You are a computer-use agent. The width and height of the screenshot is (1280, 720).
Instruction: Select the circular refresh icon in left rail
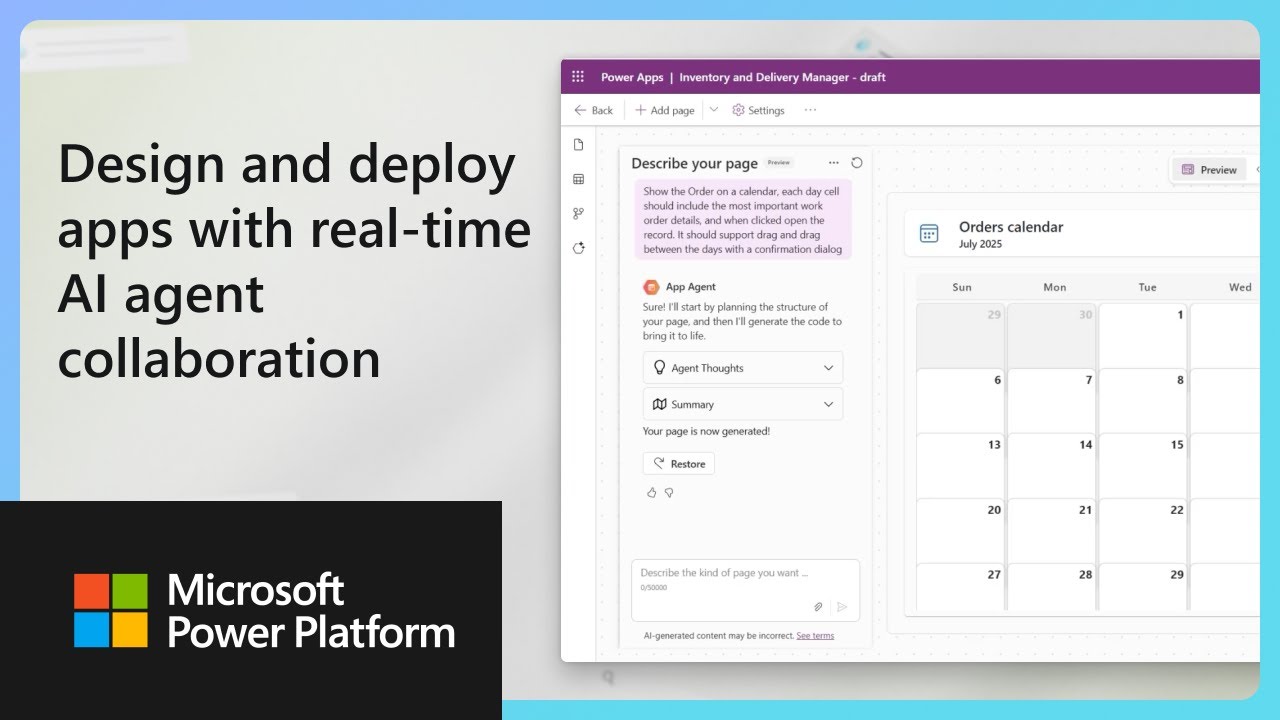pos(578,248)
